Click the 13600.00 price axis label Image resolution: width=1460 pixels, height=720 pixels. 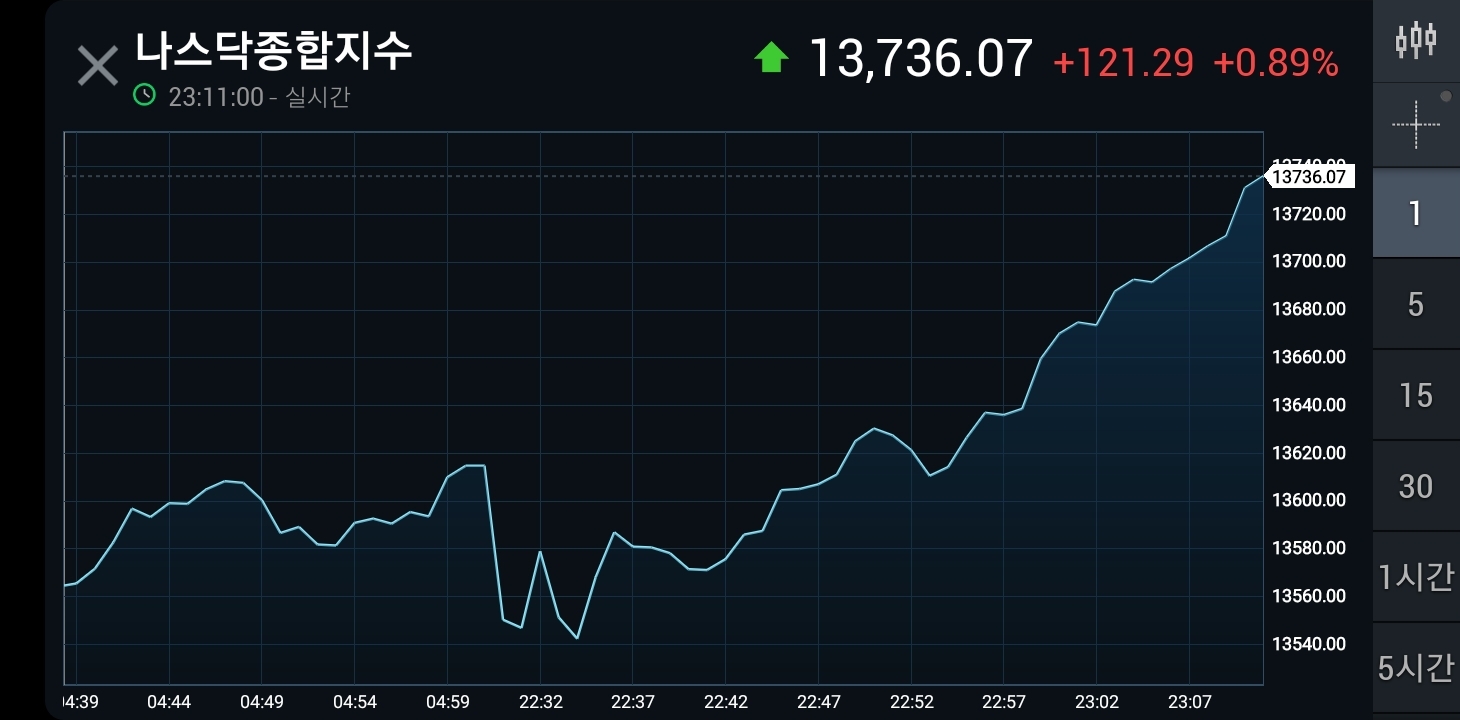pos(1308,500)
